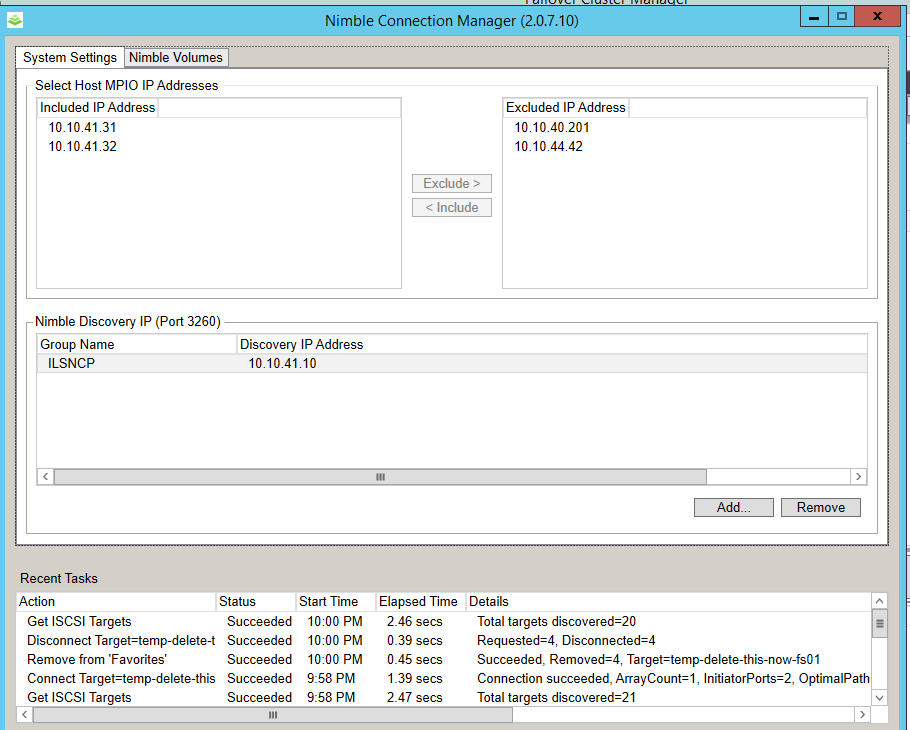
Task: Click the Included IP Address column header
Action: coord(98,107)
